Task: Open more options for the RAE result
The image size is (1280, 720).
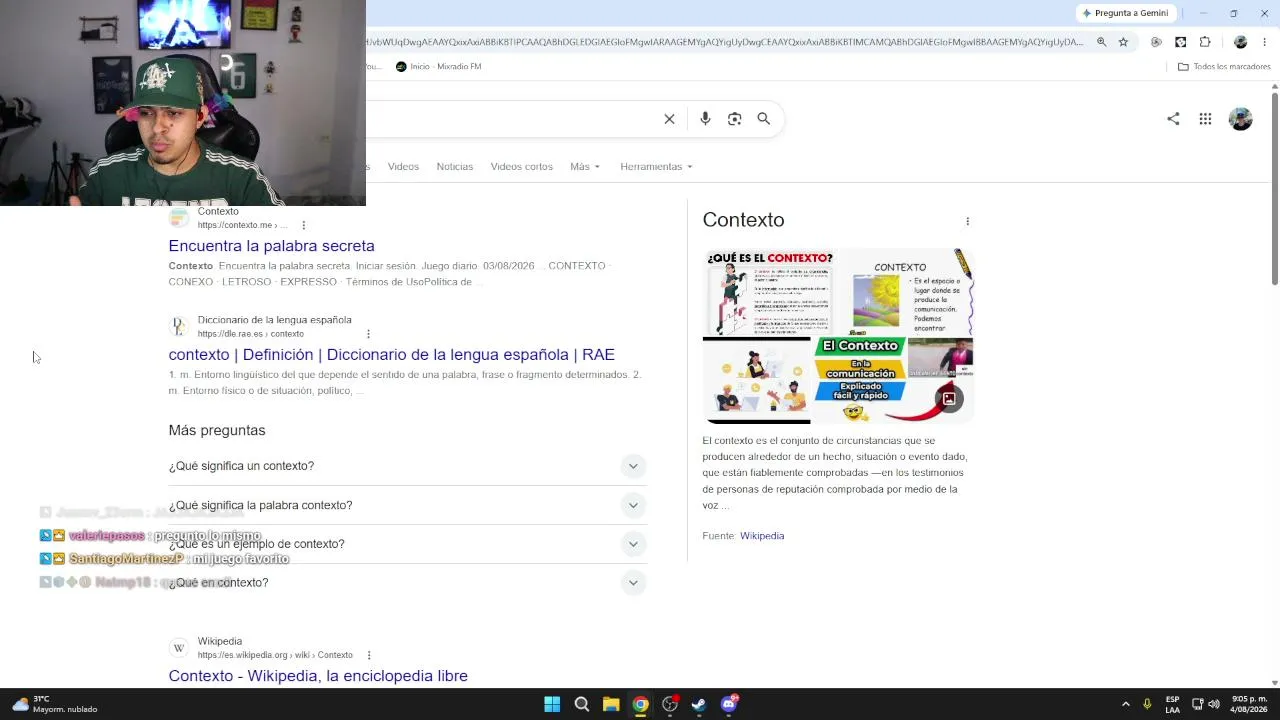Action: point(368,334)
